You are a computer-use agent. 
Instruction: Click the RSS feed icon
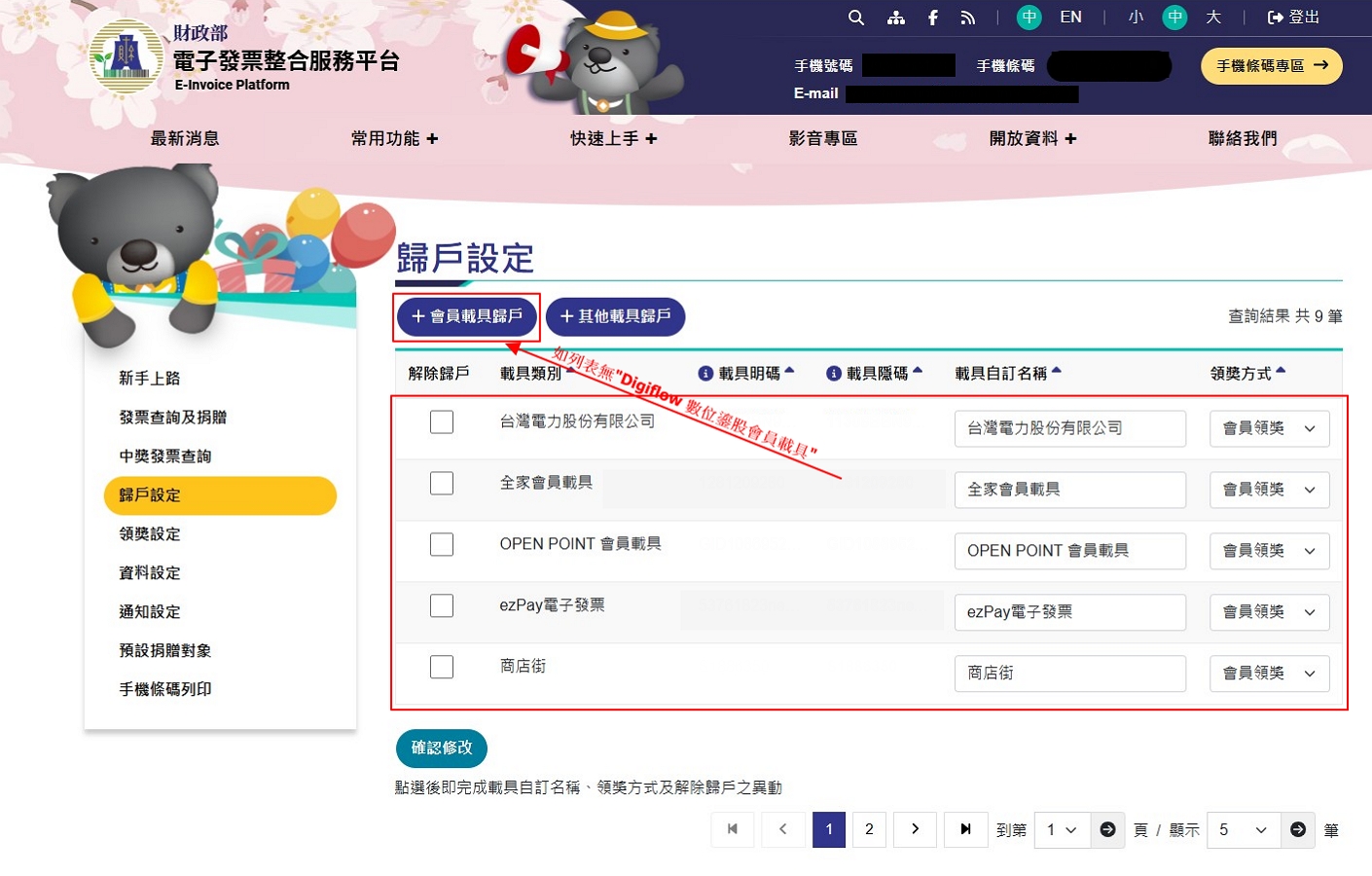(967, 18)
